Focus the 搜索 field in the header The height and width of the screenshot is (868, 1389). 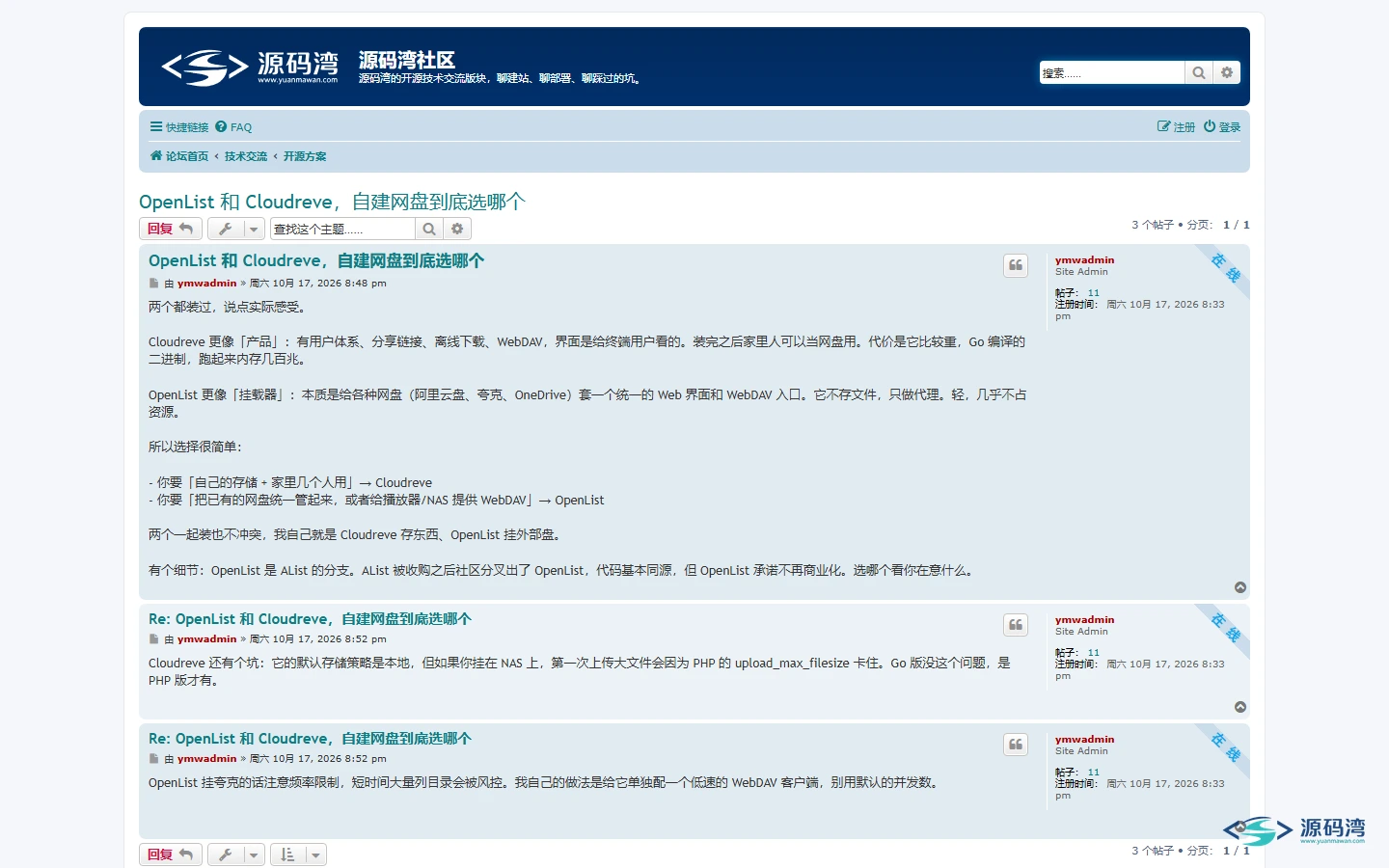click(x=1112, y=72)
